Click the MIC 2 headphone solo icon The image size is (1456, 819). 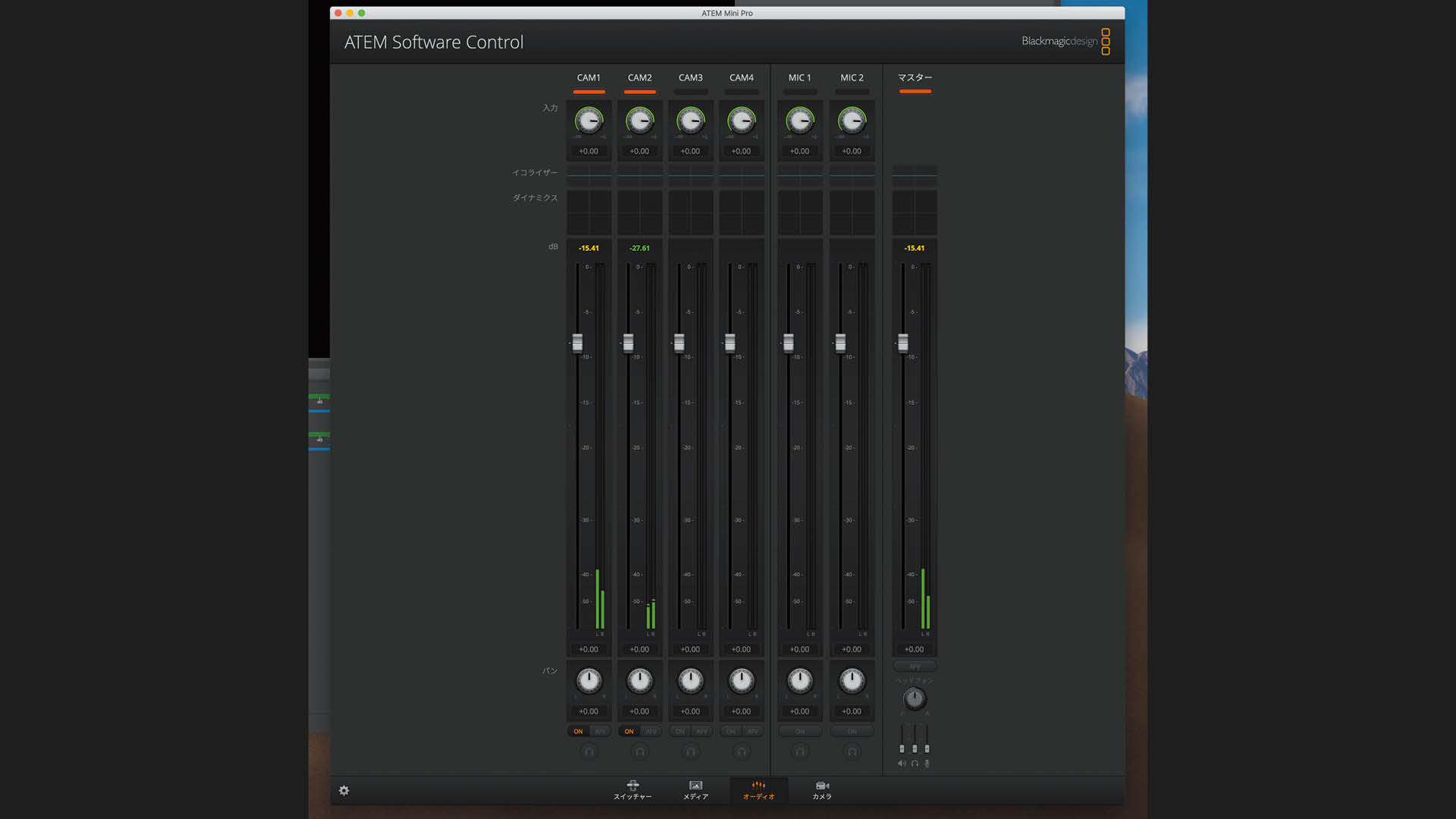852,752
